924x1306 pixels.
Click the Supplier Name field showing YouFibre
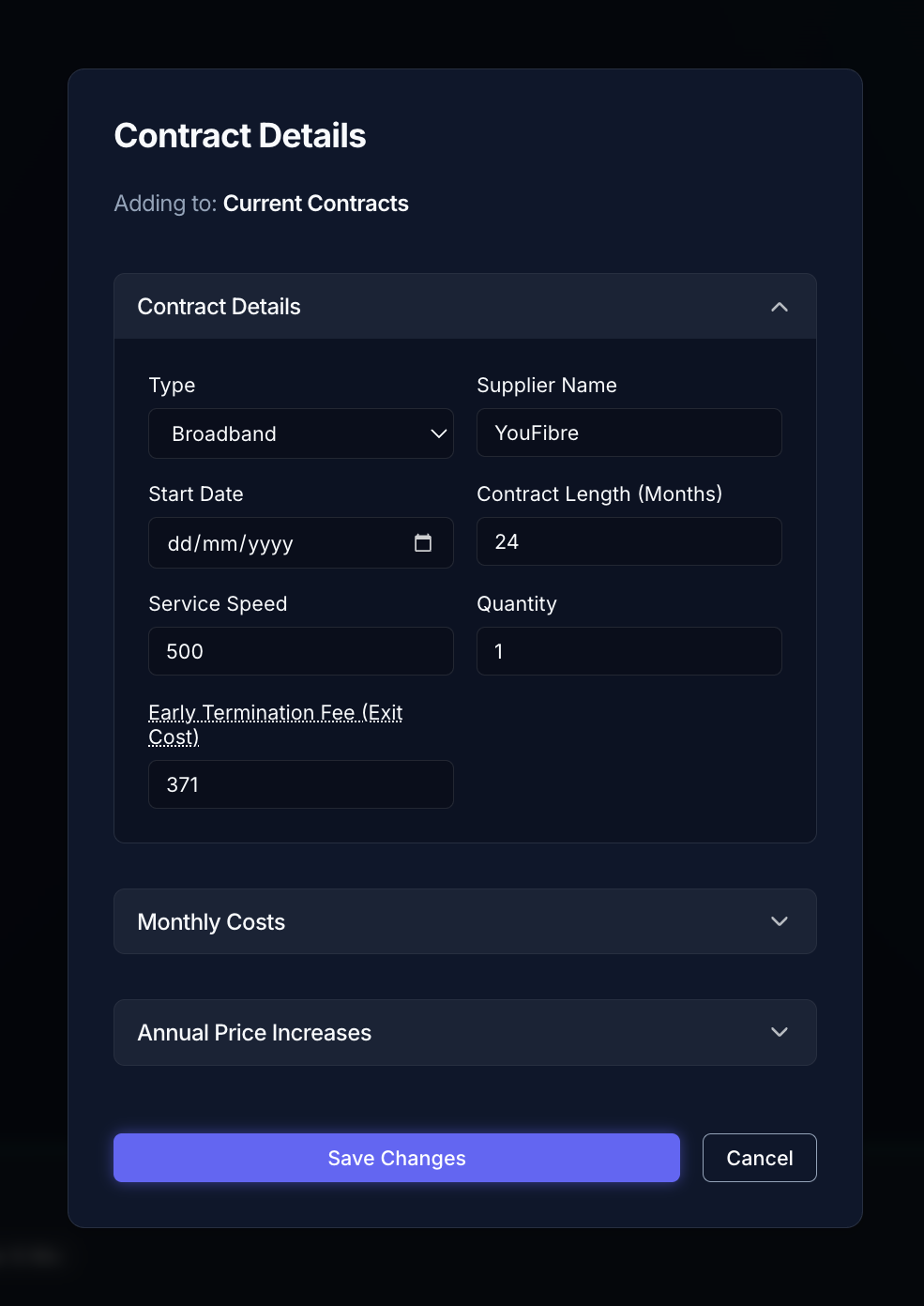pyautogui.click(x=629, y=433)
